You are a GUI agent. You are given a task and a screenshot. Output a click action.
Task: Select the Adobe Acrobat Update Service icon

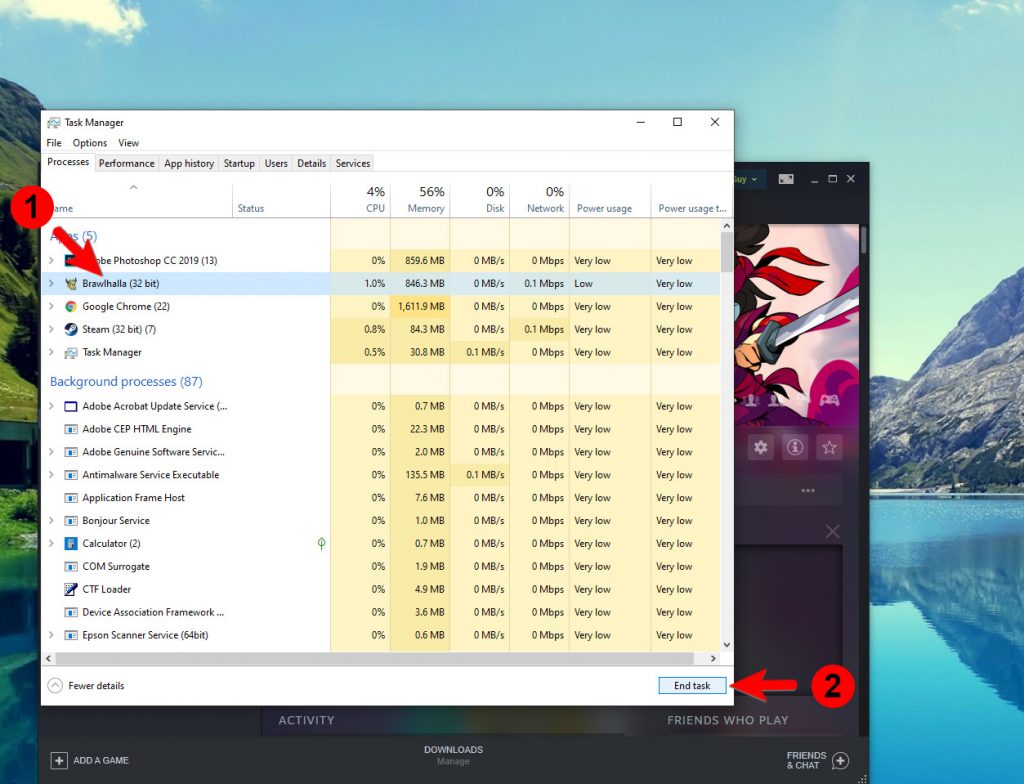pos(71,406)
